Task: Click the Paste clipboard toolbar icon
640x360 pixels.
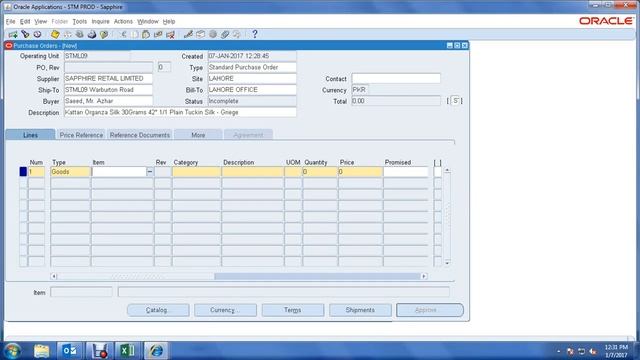Action: [x=146, y=34]
